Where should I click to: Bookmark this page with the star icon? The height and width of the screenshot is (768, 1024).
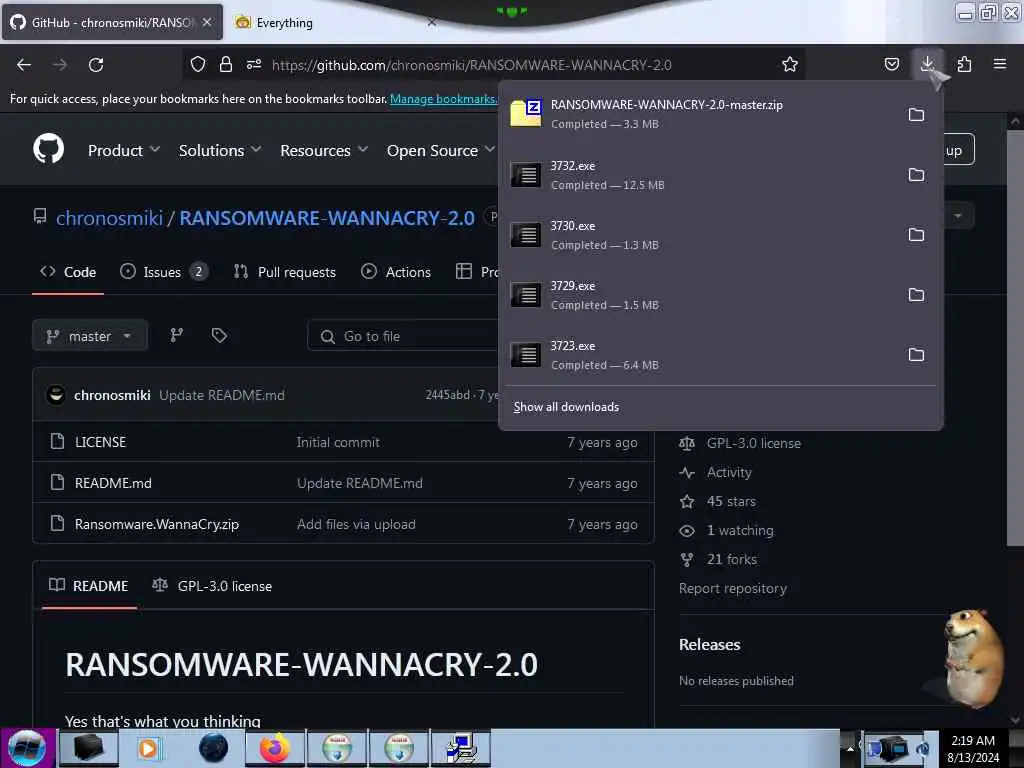point(790,64)
